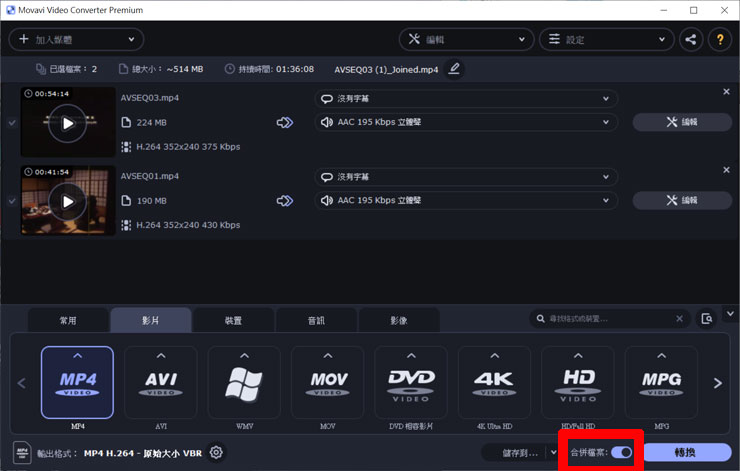
Task: Show next formats with right arrow
Action: [x=717, y=383]
